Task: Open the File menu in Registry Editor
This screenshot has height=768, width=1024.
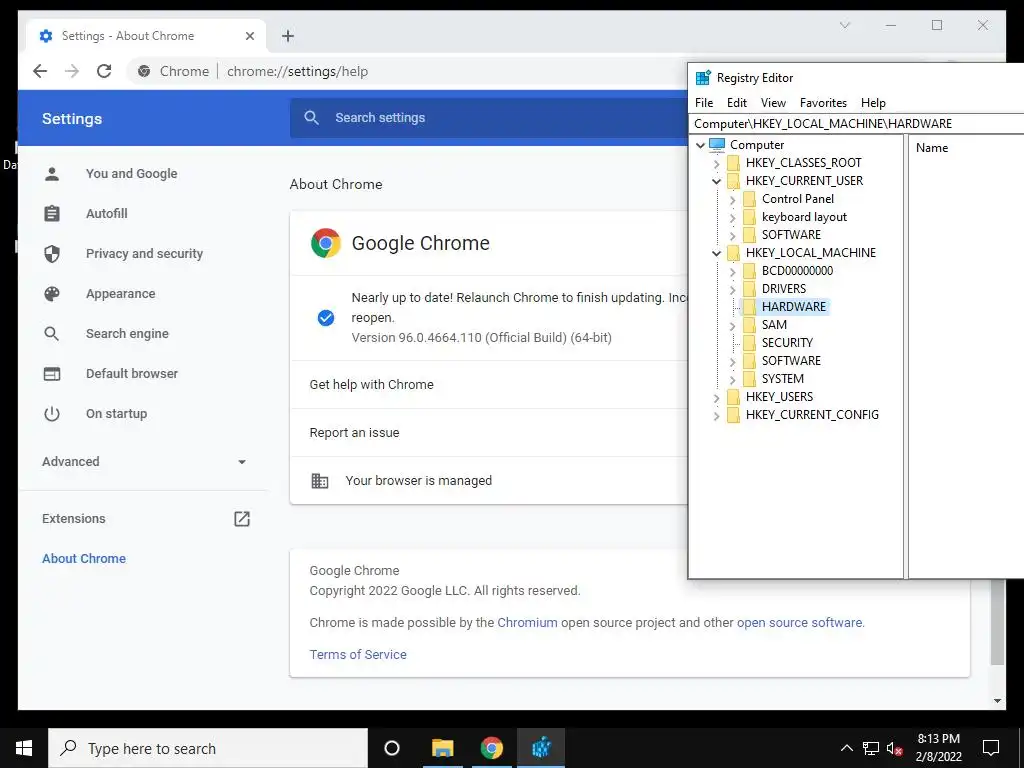Action: click(704, 103)
